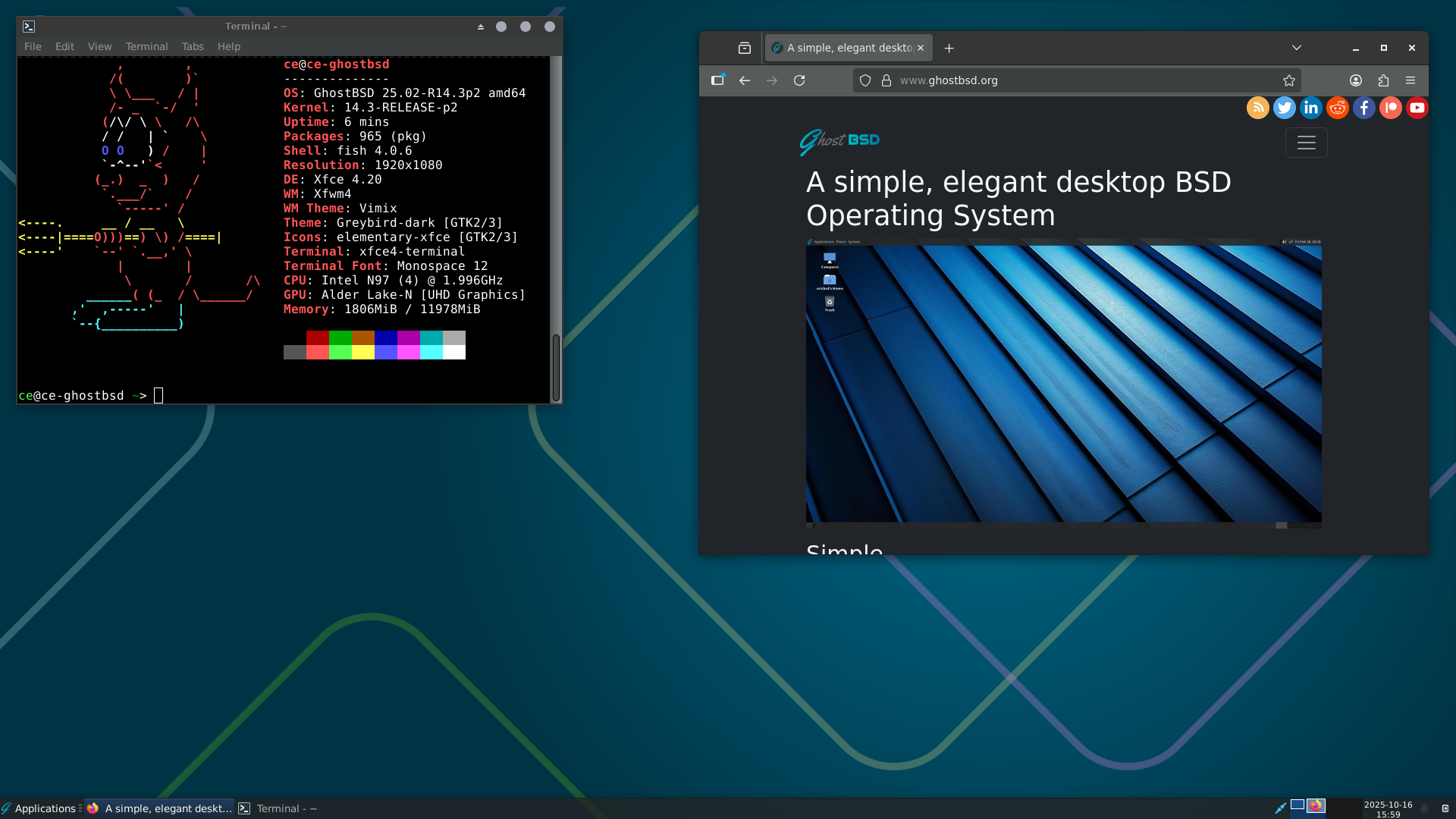Toggle the site navigation hamburger menu
The height and width of the screenshot is (819, 1456).
(1306, 143)
